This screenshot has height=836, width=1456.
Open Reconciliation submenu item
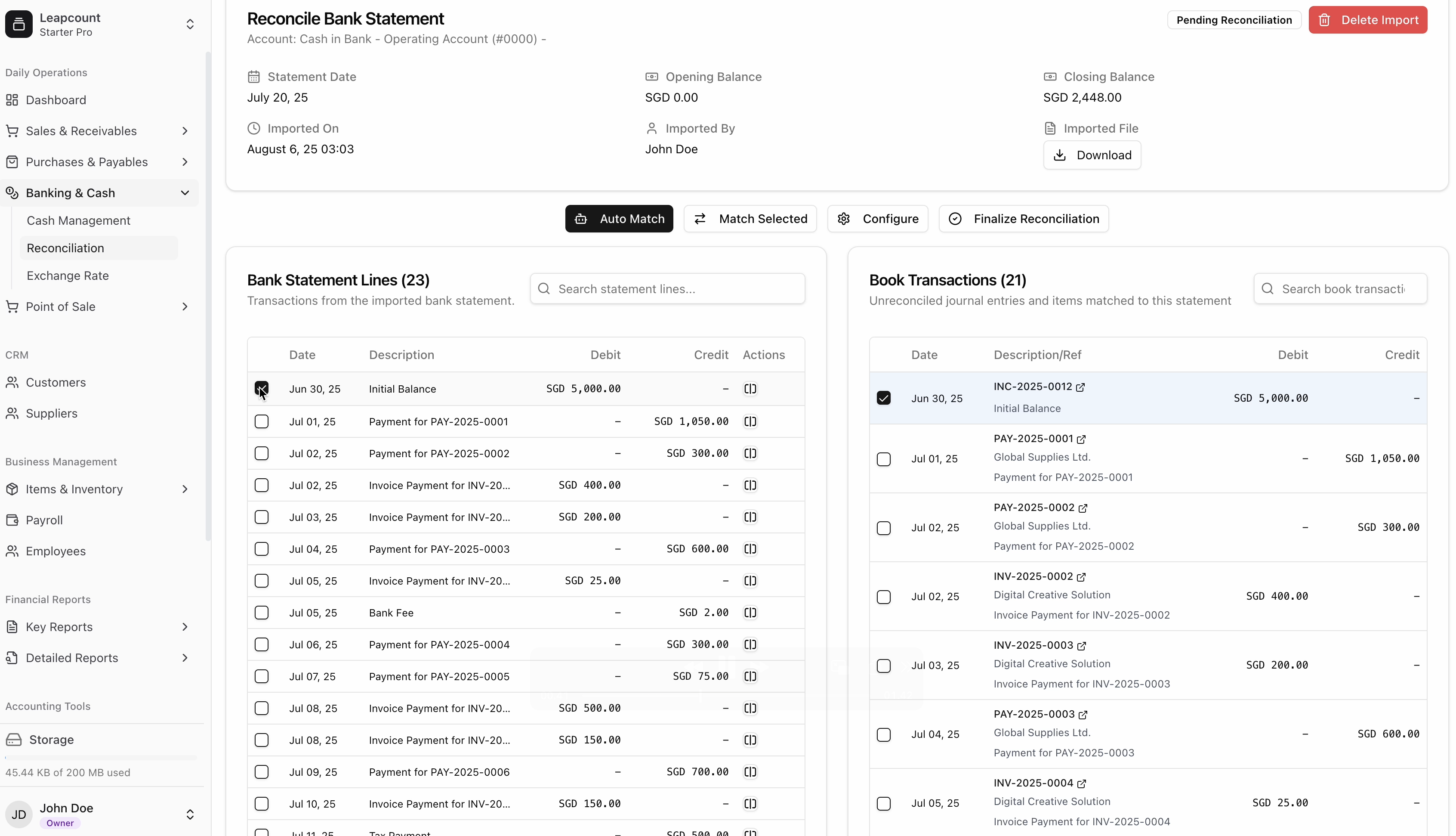99,248
